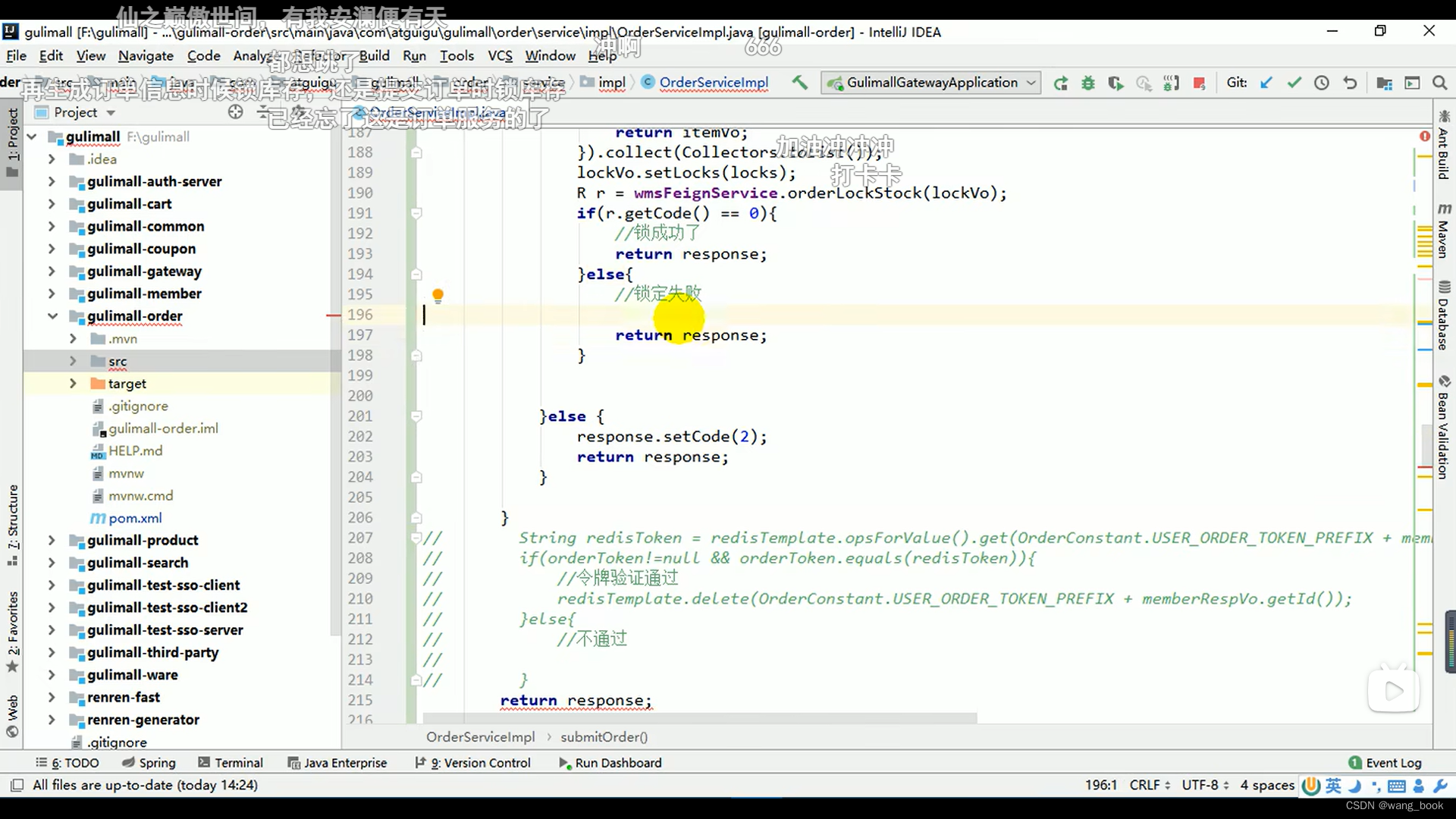The height and width of the screenshot is (819, 1456).
Task: Click OrderServiceImpl breadcrumb in navigation bar
Action: [713, 83]
